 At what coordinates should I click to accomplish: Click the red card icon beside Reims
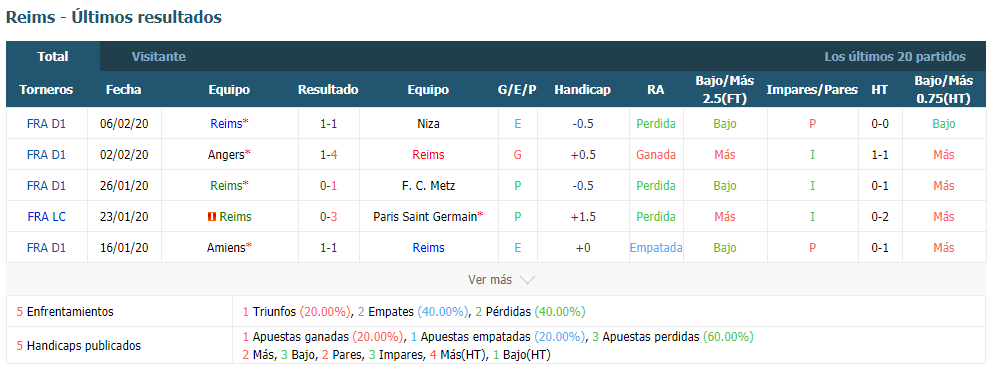click(211, 217)
